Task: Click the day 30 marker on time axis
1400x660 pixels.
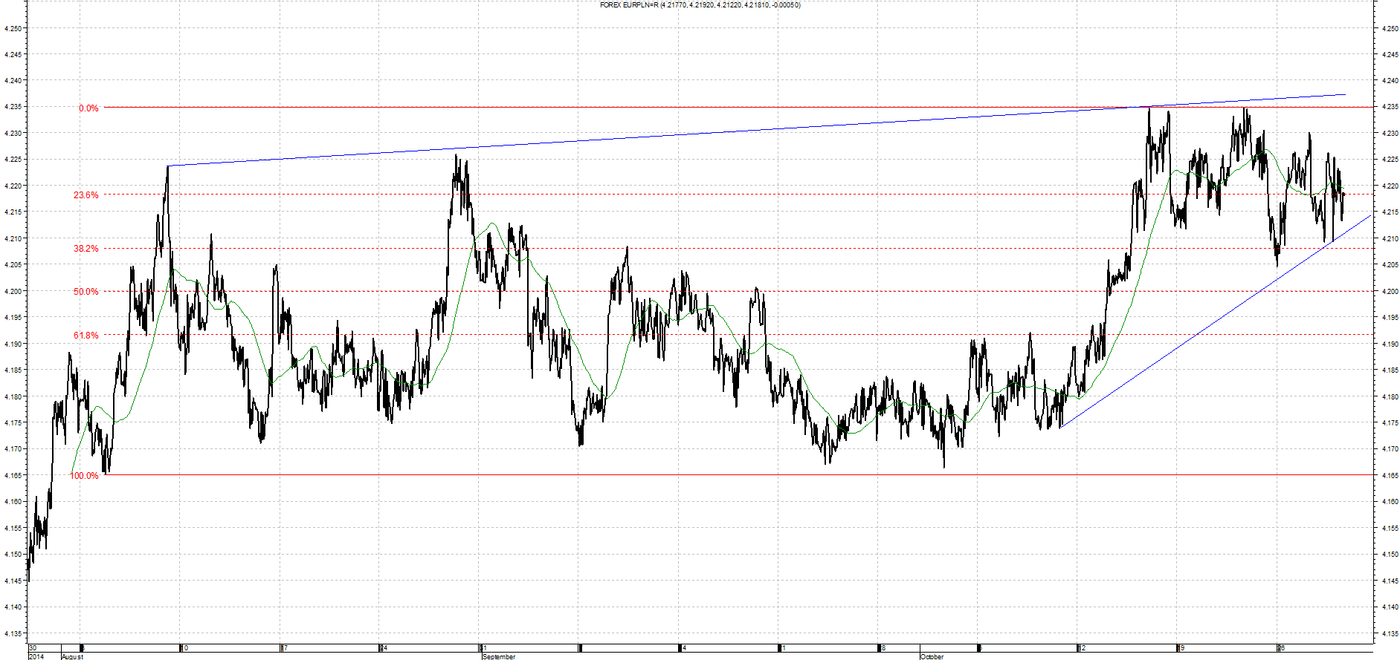Action: point(34,647)
